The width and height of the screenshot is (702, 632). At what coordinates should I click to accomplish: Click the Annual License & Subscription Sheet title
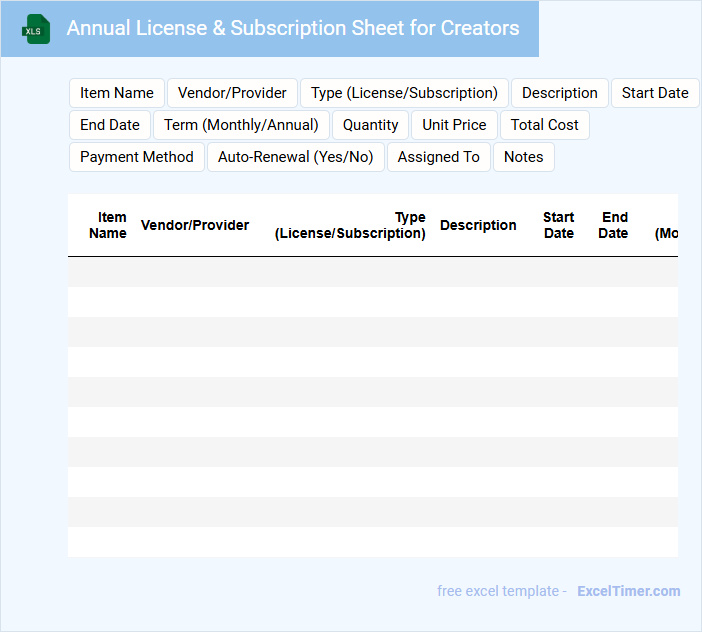(293, 28)
